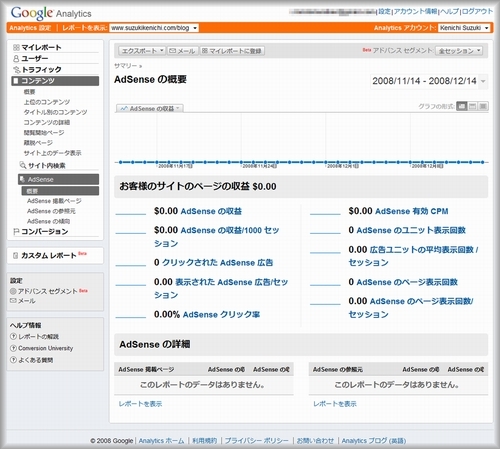Click the メール button in toolbar
This screenshot has height=449, width=500.
click(183, 51)
